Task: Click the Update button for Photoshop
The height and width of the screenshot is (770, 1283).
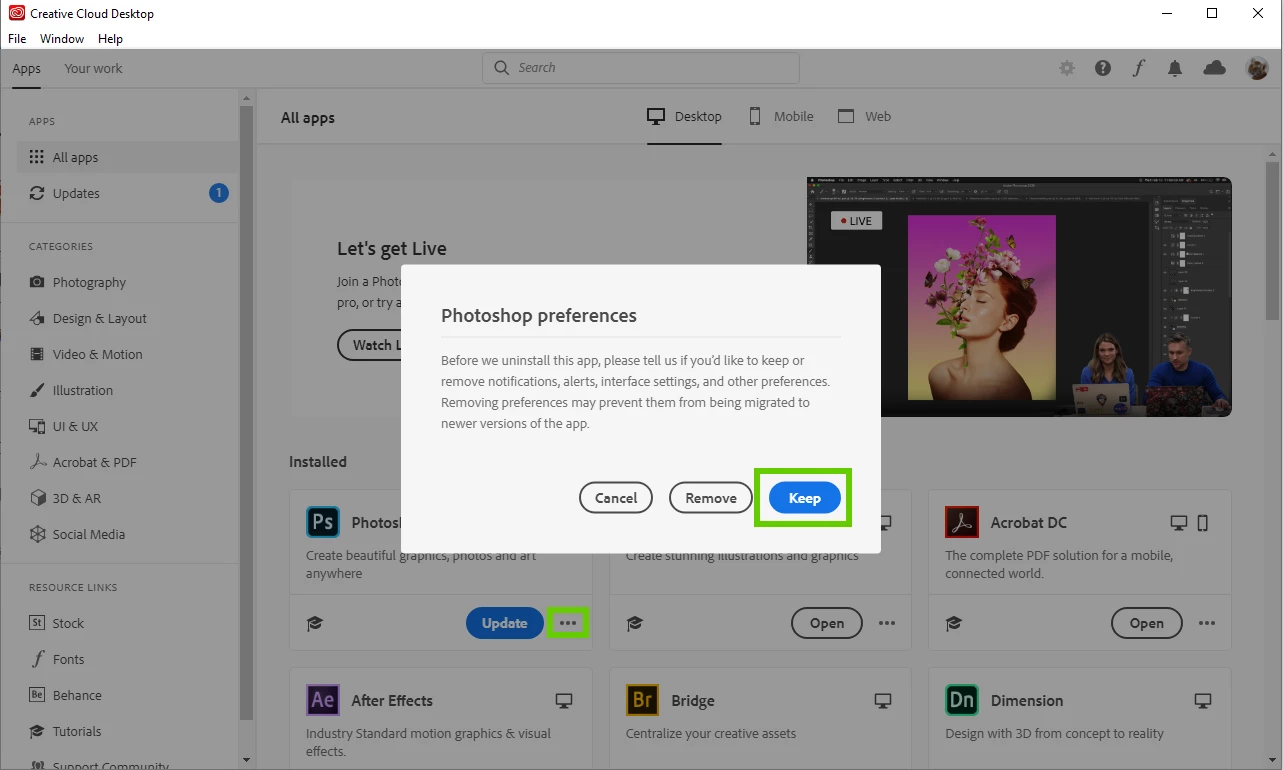Action: click(505, 623)
